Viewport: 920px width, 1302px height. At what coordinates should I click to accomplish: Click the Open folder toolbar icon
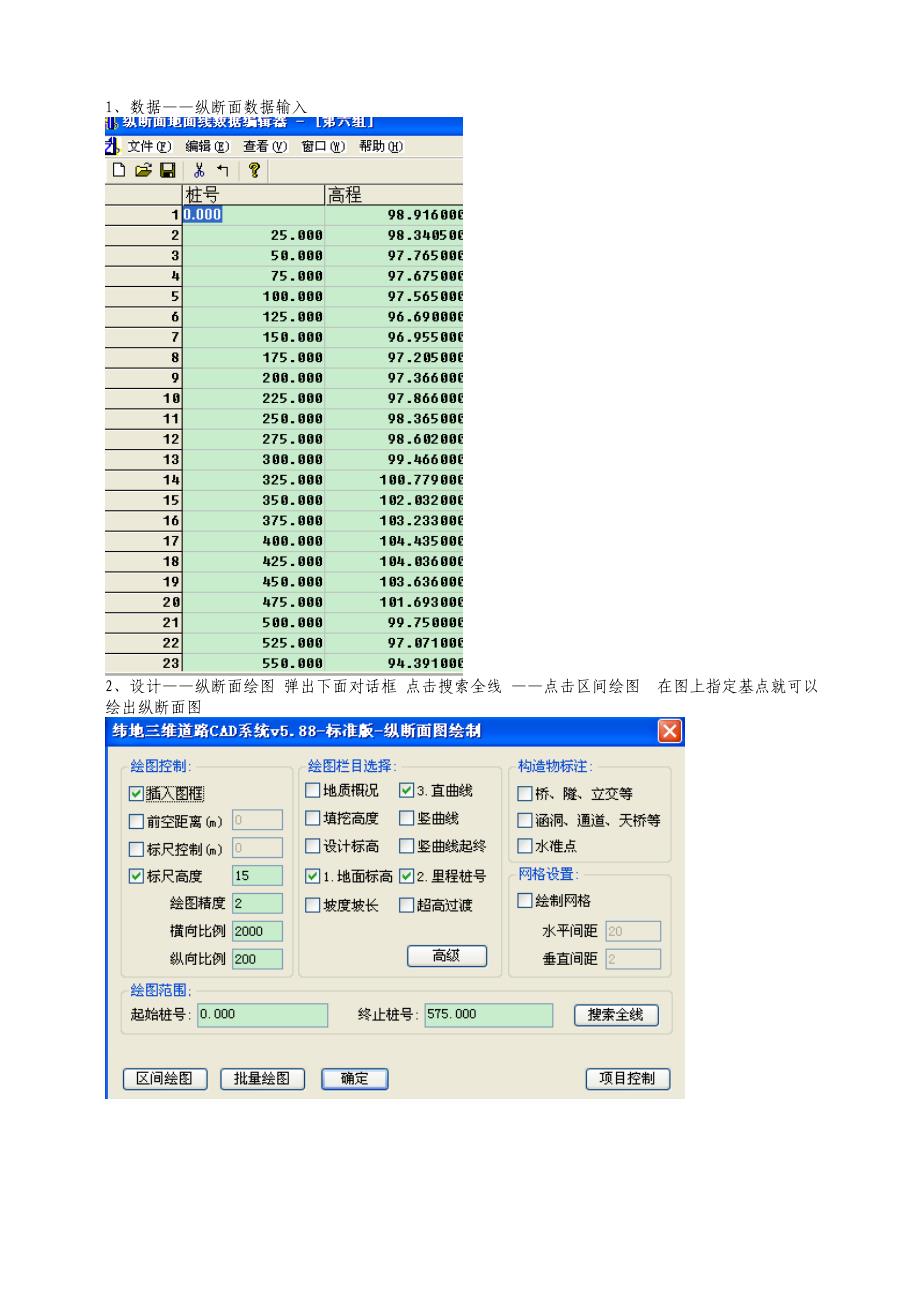144,171
